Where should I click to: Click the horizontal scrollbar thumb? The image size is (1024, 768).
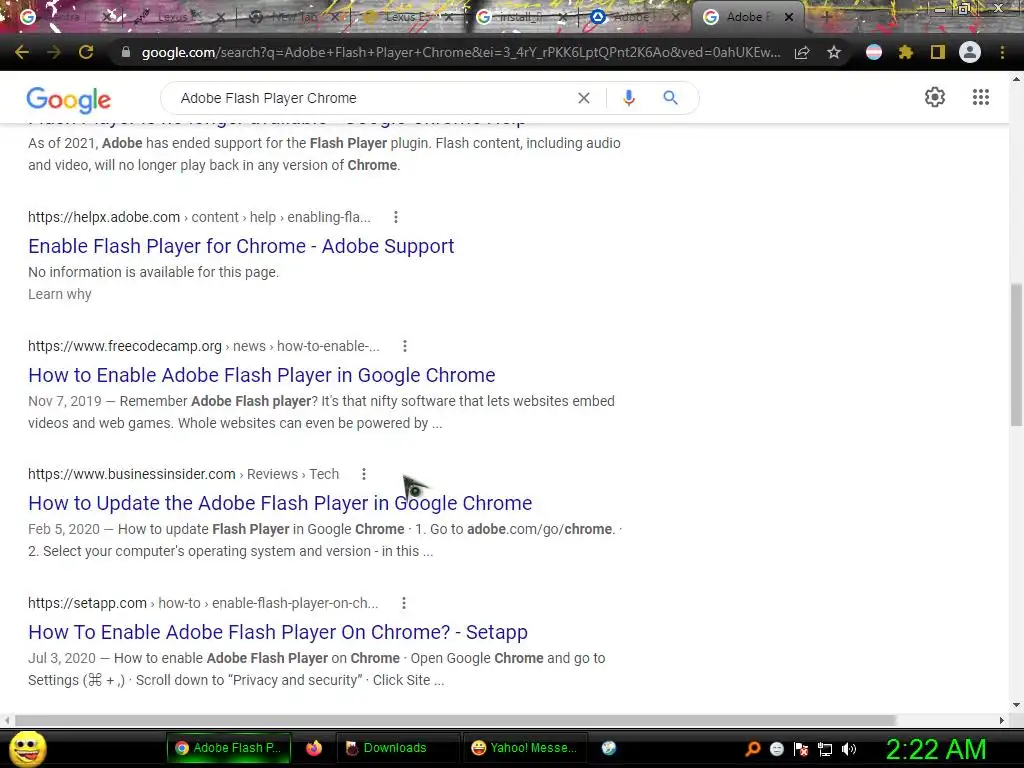click(455, 720)
